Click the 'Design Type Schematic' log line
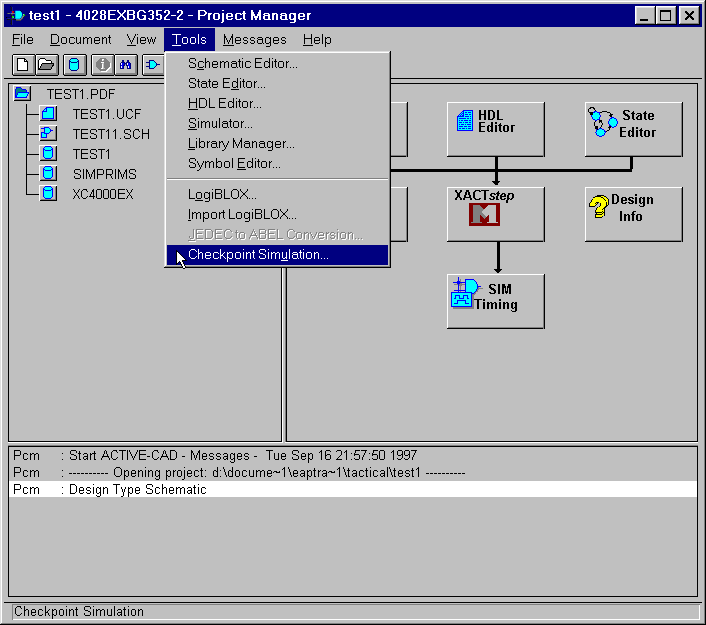706x625 pixels. tap(353, 489)
